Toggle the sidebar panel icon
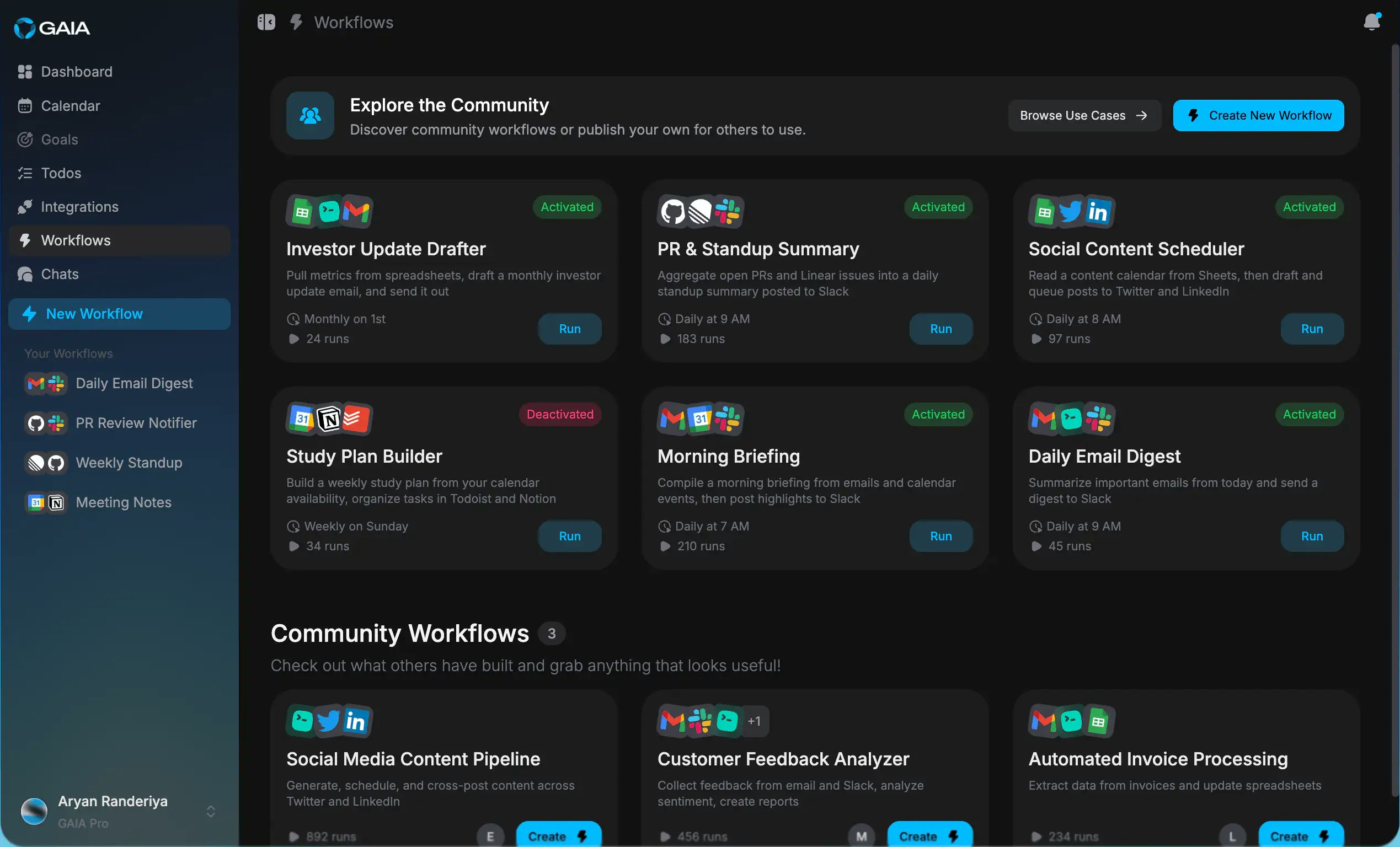 point(266,22)
